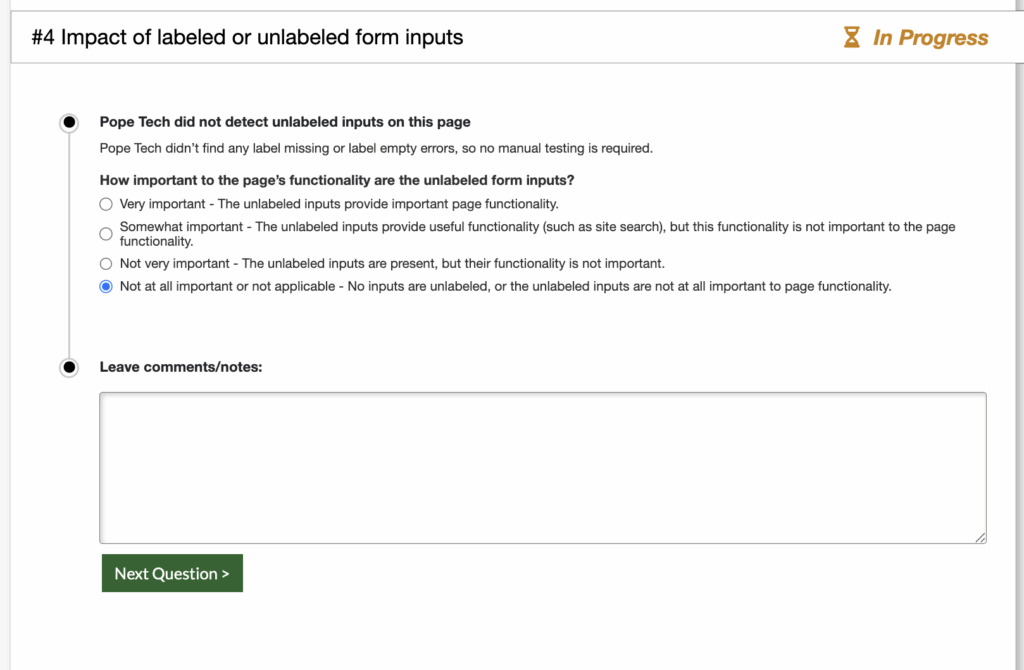Screen dimensions: 1024x670
Task: Click the 'Not very important' option label text
Action: pyautogui.click(x=392, y=264)
